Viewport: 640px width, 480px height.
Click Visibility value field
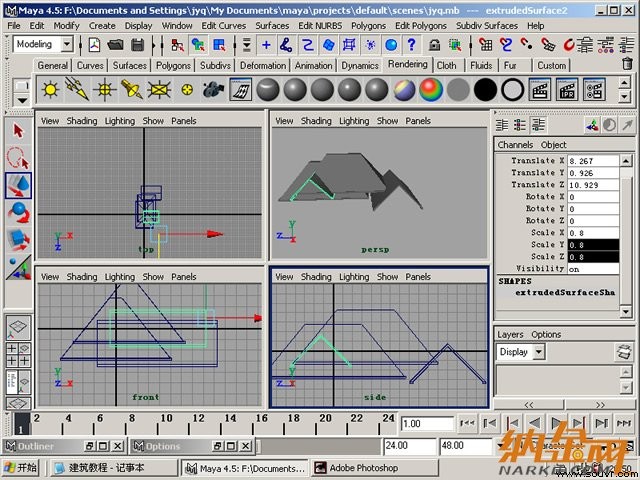(x=593, y=269)
